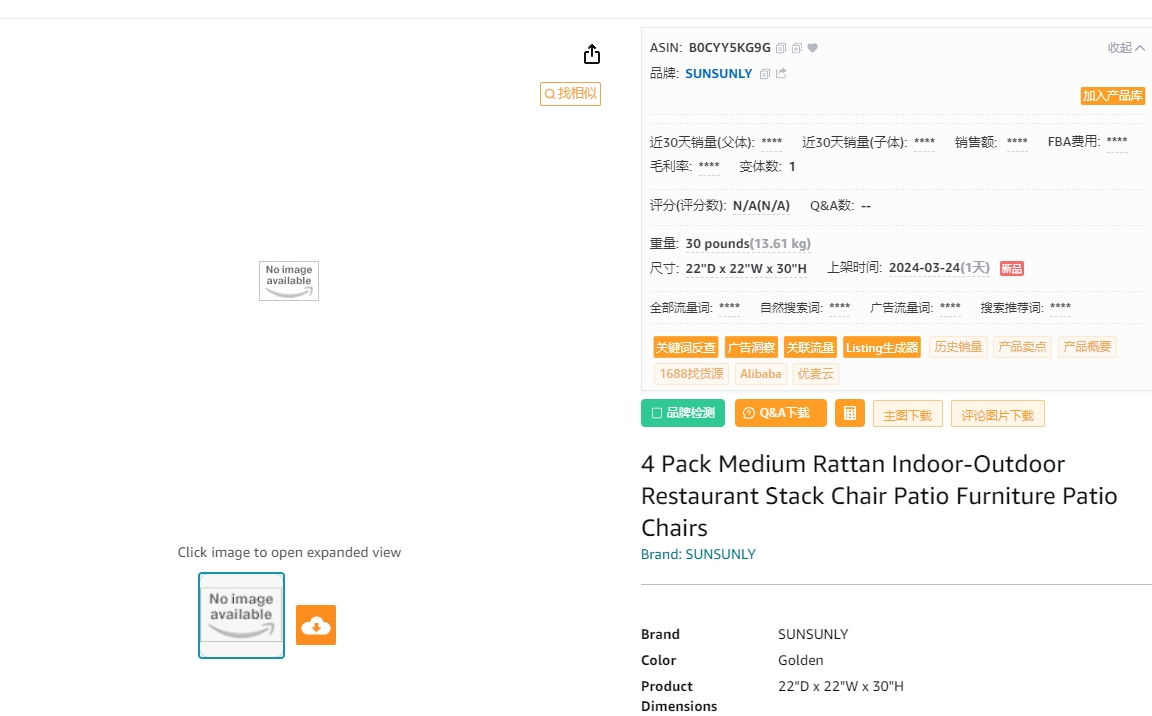Click green 品牌检测 button
1152x716 pixels.
coord(683,413)
